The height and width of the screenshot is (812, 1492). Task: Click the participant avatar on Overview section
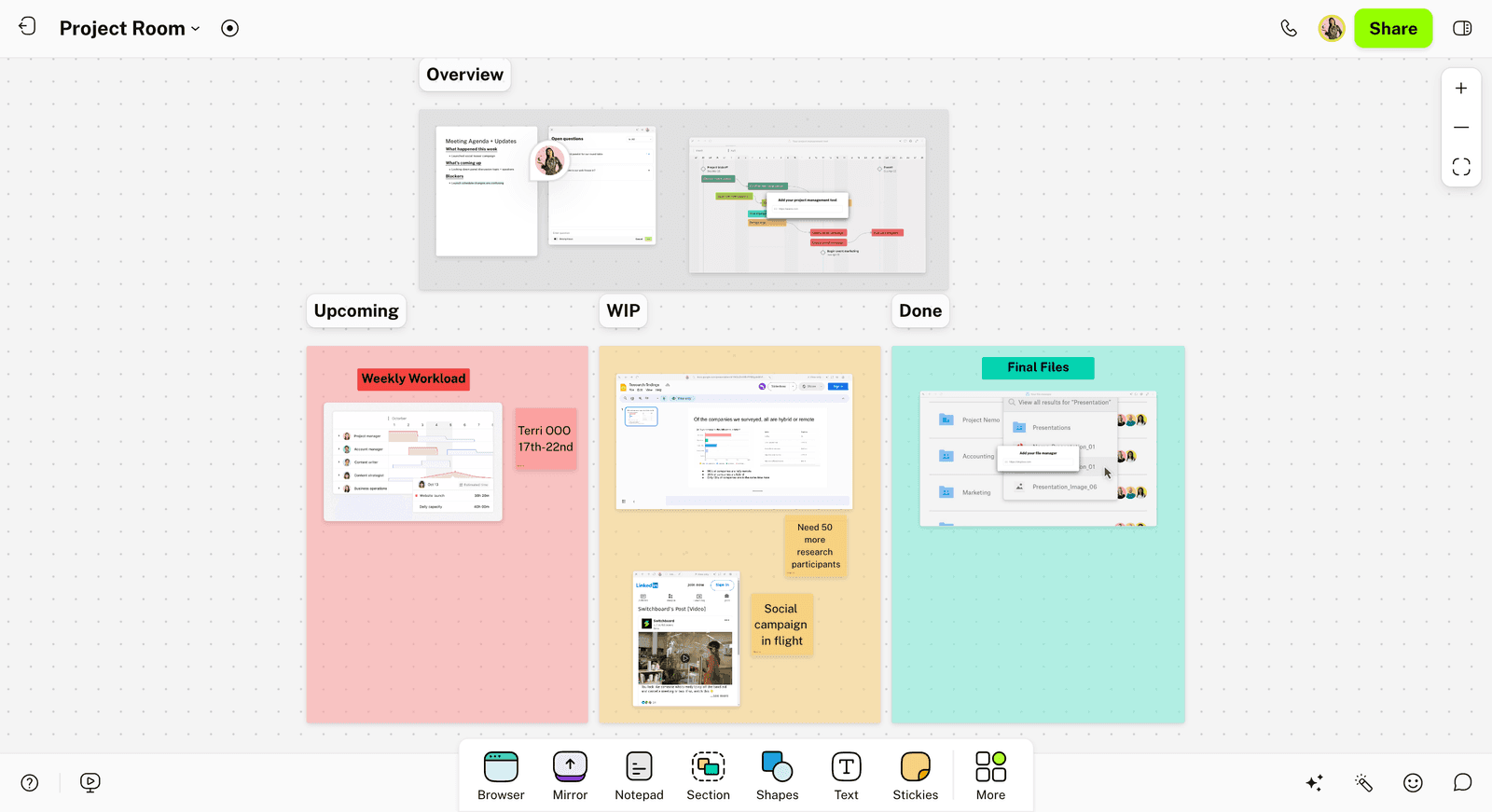(549, 160)
